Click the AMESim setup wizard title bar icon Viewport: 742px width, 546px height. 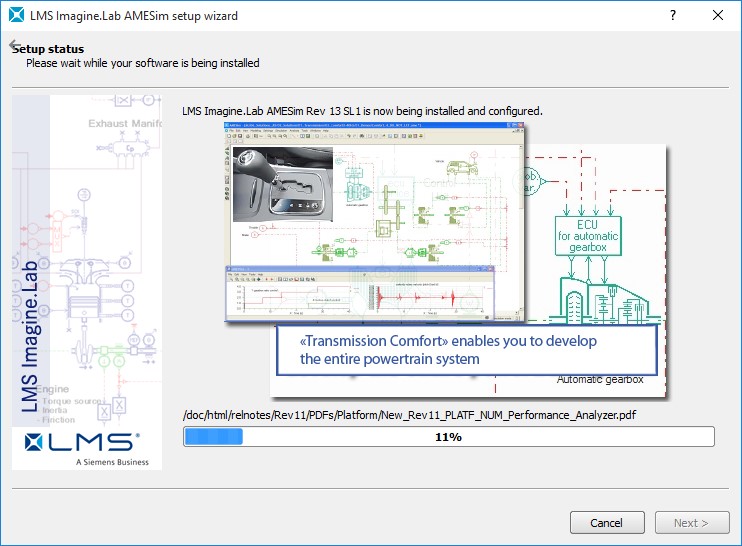tap(15, 15)
